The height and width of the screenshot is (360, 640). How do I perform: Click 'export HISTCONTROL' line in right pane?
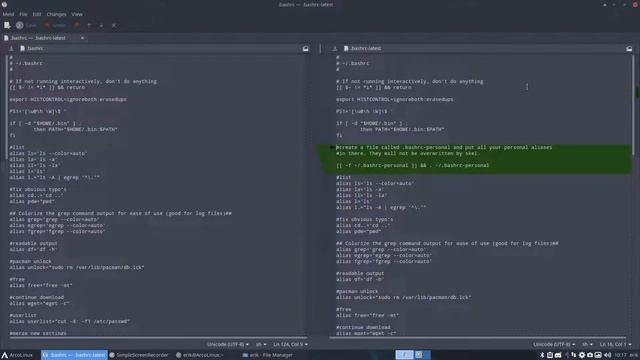click(x=394, y=99)
